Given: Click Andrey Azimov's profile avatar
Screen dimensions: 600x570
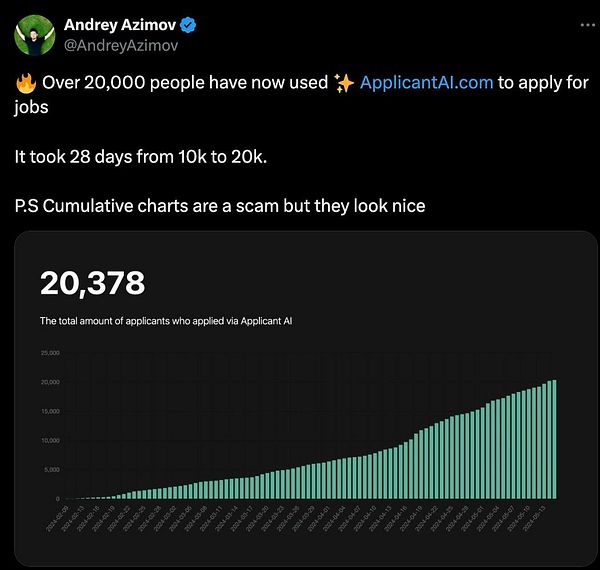Looking at the screenshot, I should pos(34,35).
